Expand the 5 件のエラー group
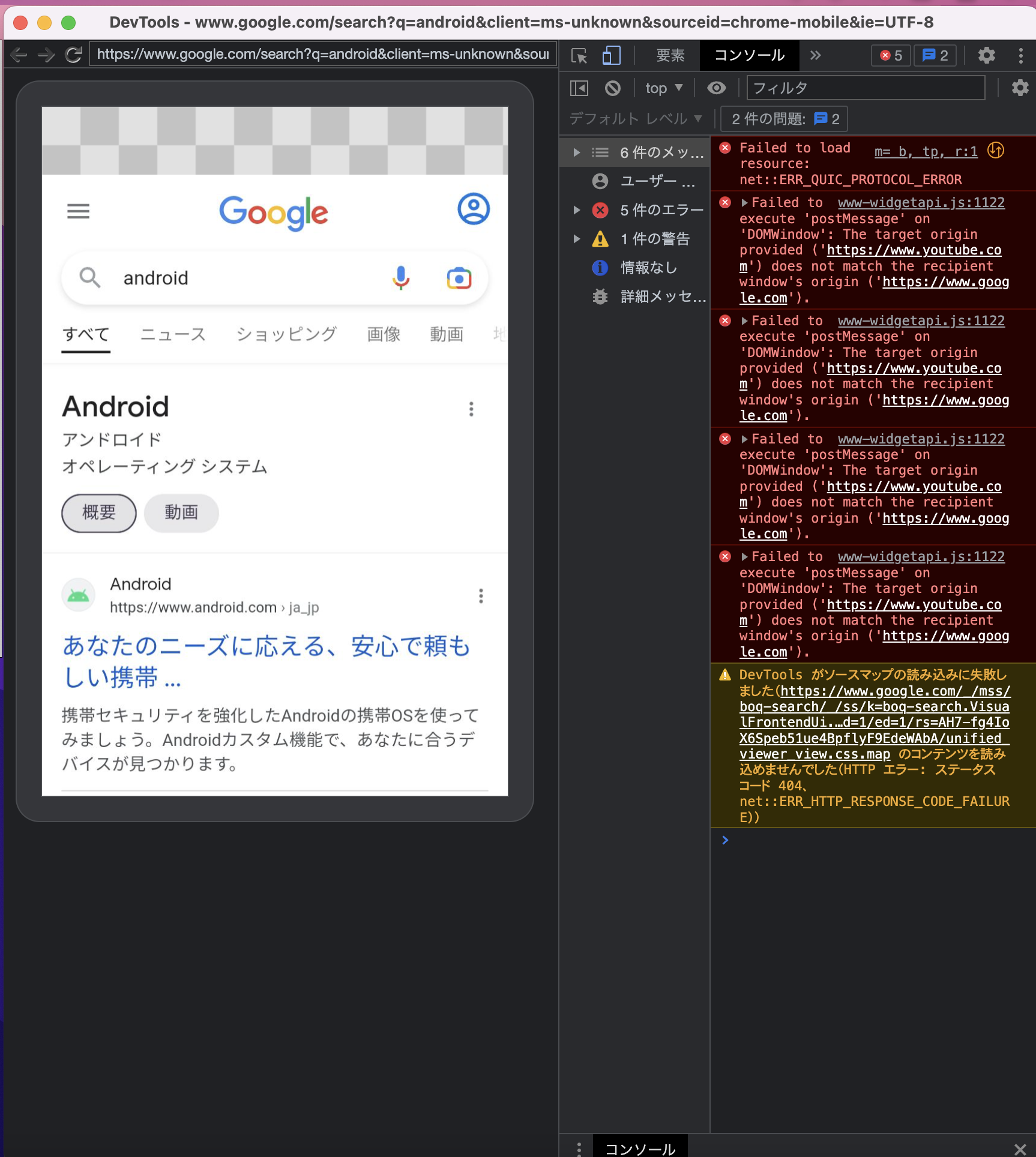 point(577,210)
